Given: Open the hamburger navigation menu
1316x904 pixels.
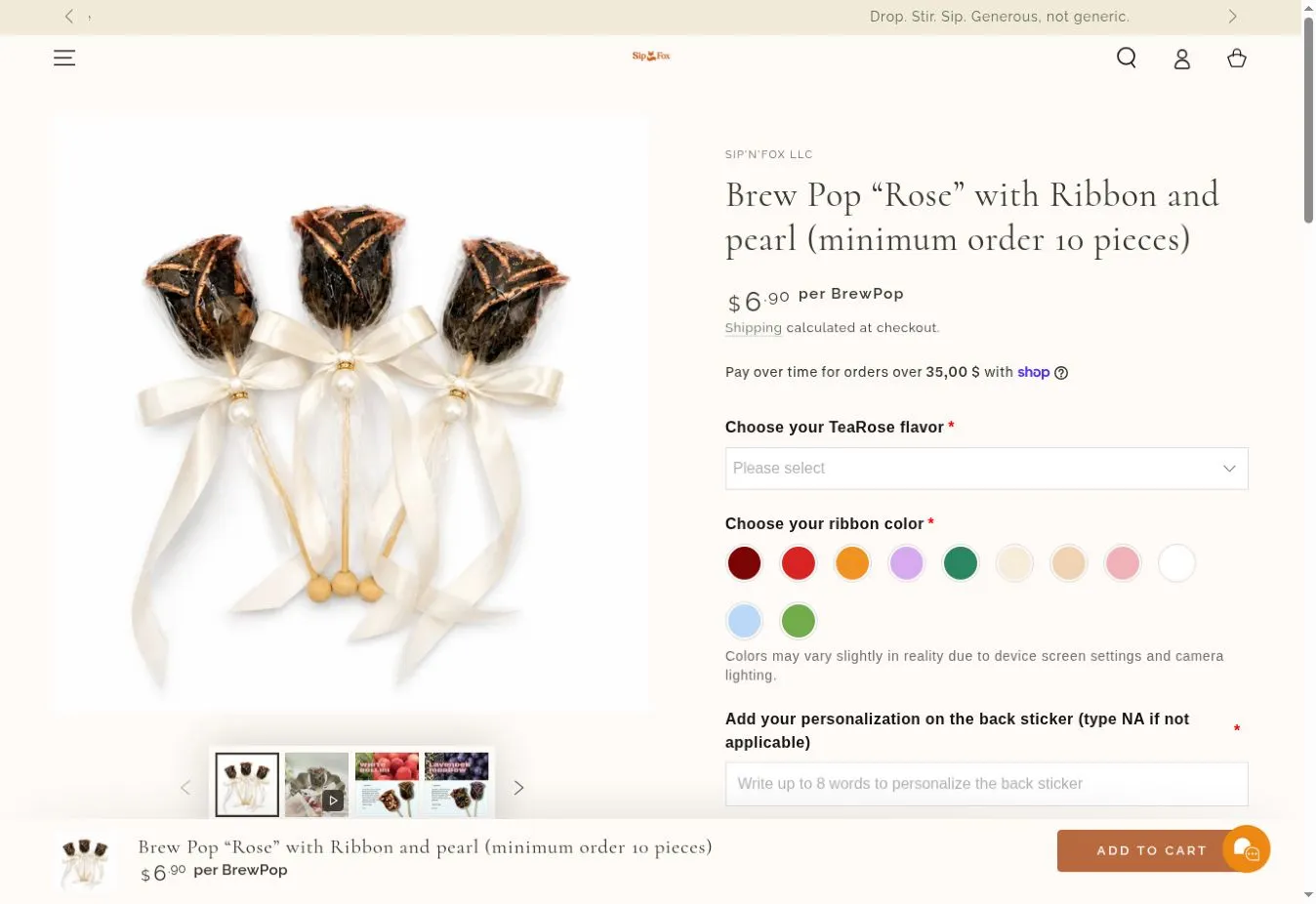Looking at the screenshot, I should pyautogui.click(x=64, y=58).
